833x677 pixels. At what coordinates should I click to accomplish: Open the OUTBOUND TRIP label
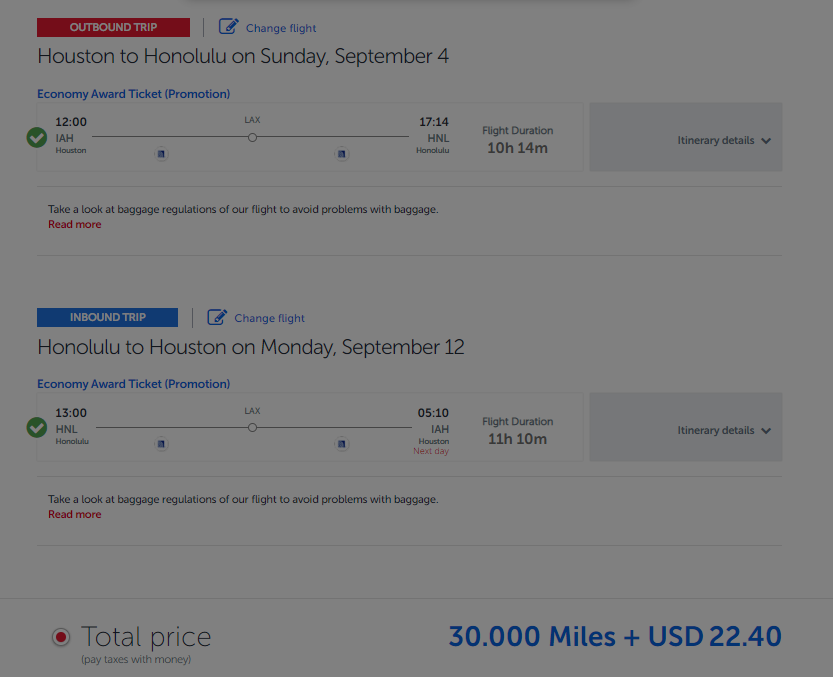pyautogui.click(x=112, y=27)
